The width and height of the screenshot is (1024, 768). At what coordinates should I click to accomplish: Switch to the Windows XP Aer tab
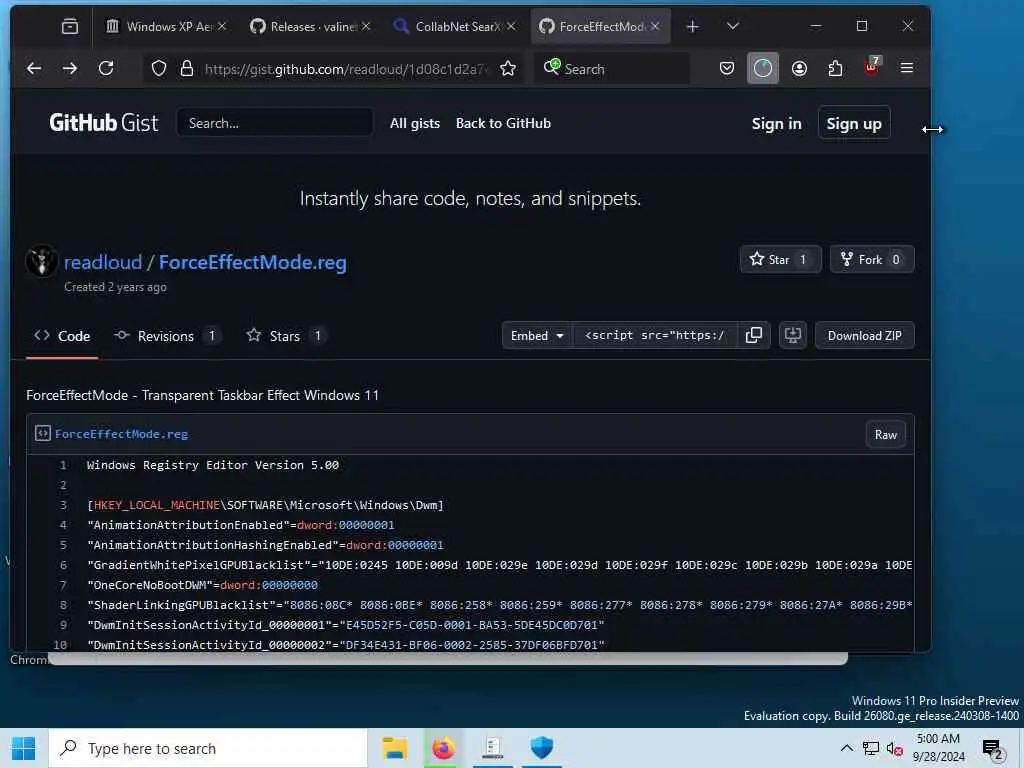(166, 26)
